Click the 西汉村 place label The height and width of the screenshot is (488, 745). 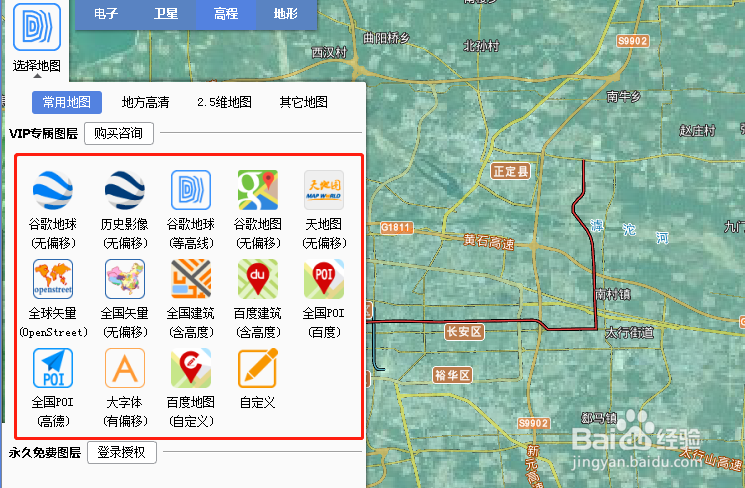coord(329,52)
